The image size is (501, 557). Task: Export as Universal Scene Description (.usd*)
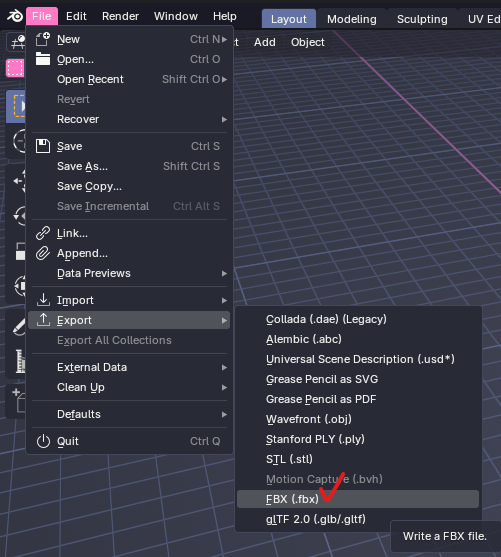click(x=358, y=359)
